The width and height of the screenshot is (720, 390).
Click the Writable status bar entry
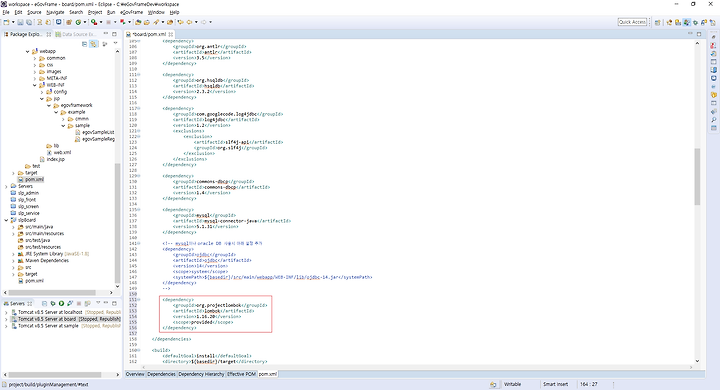pyautogui.click(x=512, y=384)
